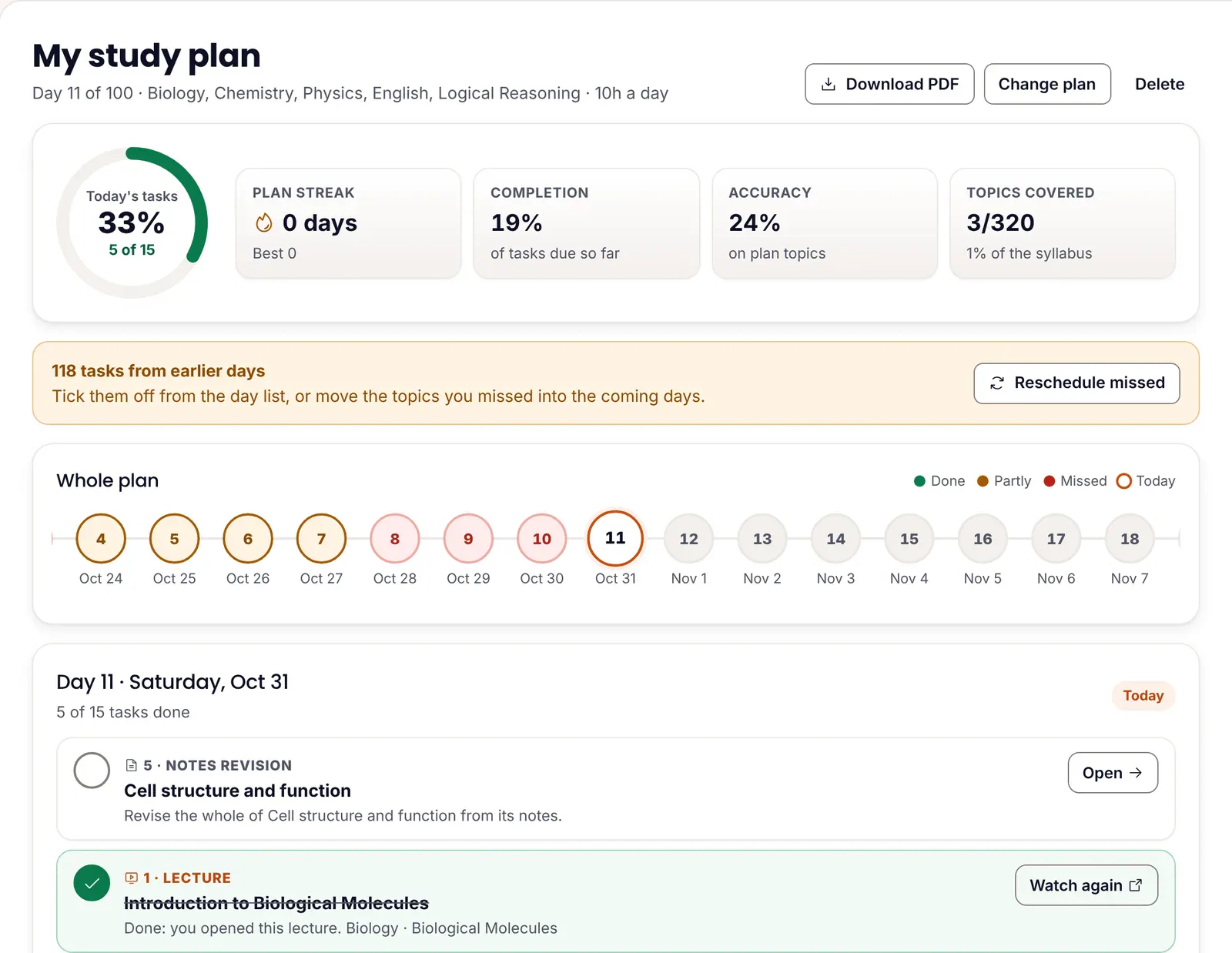Click the arrow icon in Open button
This screenshot has width=1232, height=953.
tap(1136, 773)
